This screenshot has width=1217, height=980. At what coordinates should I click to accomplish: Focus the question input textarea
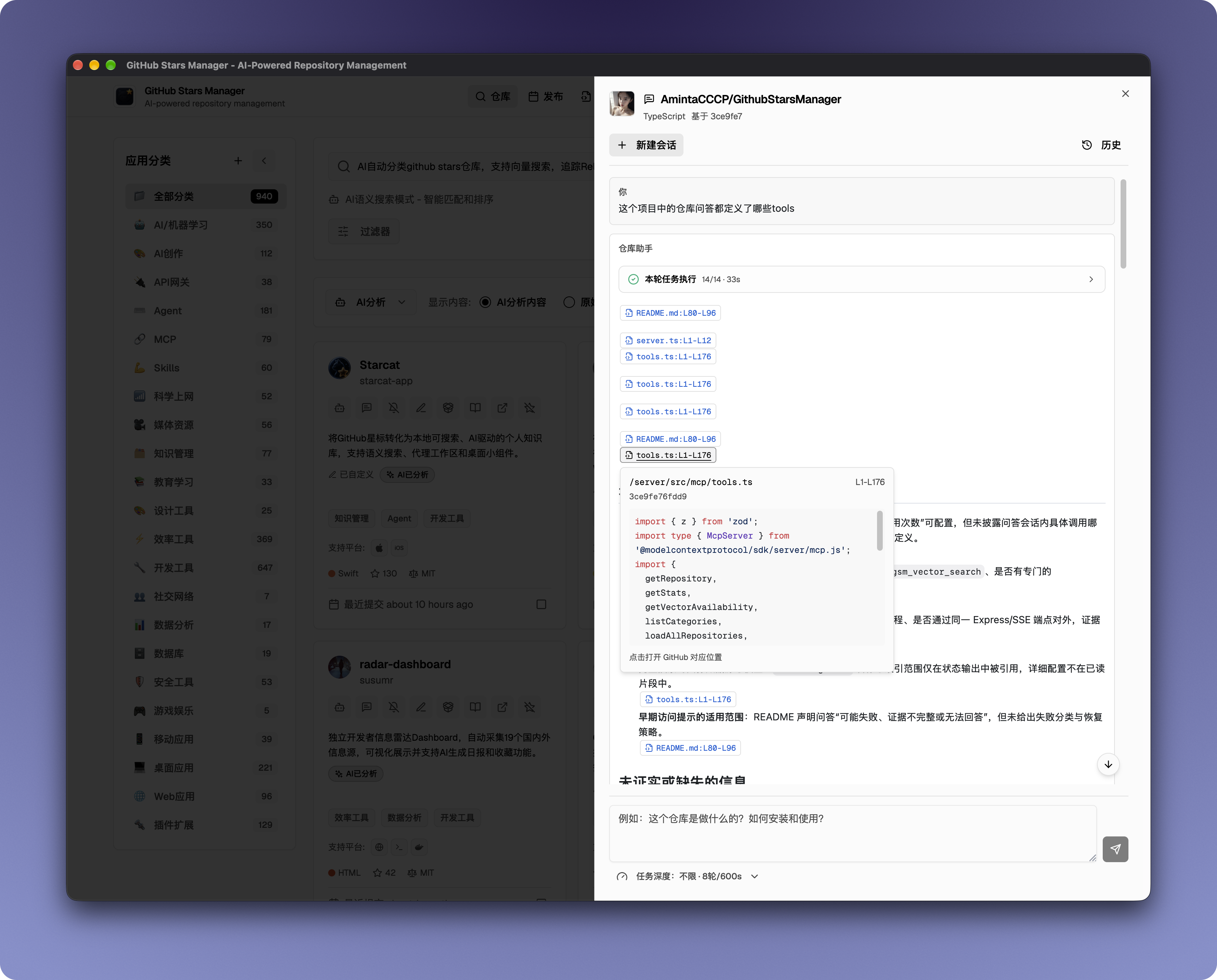[x=852, y=833]
